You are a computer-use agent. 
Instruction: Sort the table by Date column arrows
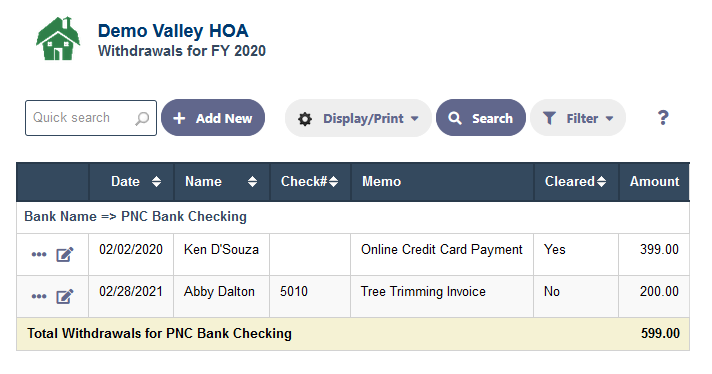[x=156, y=182]
